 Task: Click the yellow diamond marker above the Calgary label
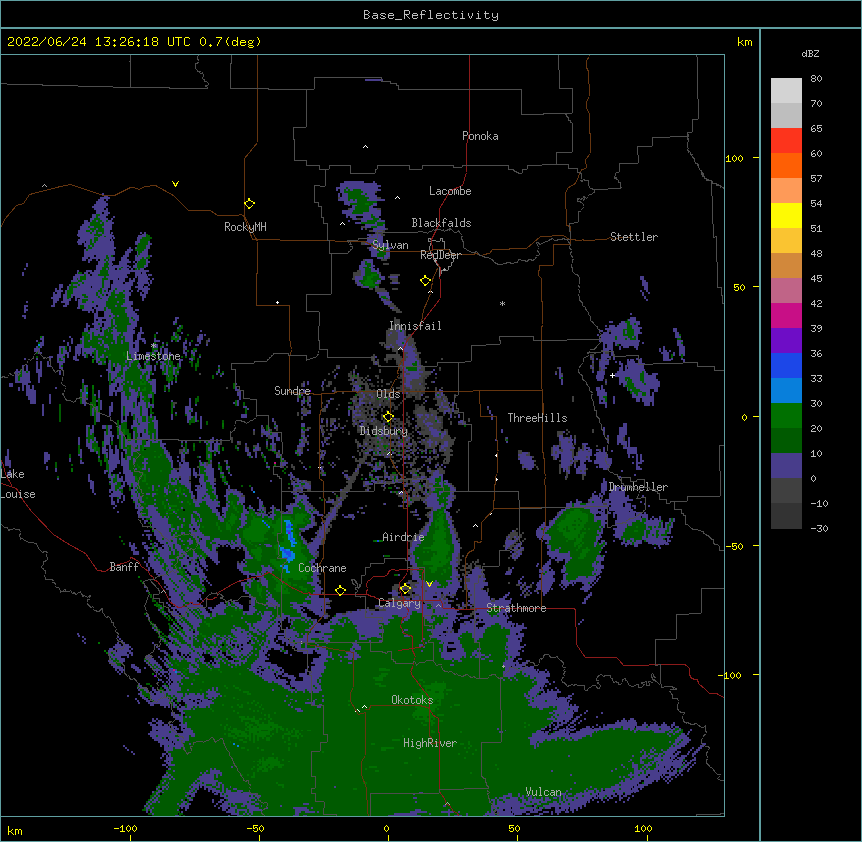click(405, 589)
